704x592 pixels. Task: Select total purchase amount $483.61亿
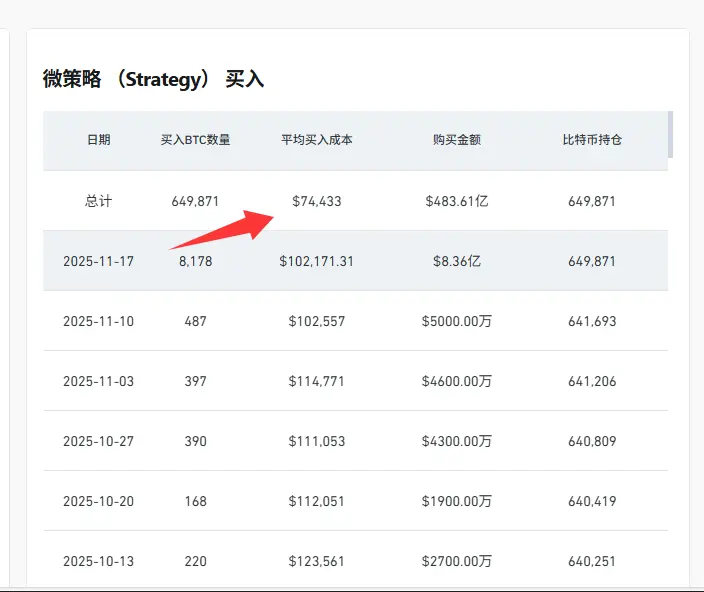point(457,201)
